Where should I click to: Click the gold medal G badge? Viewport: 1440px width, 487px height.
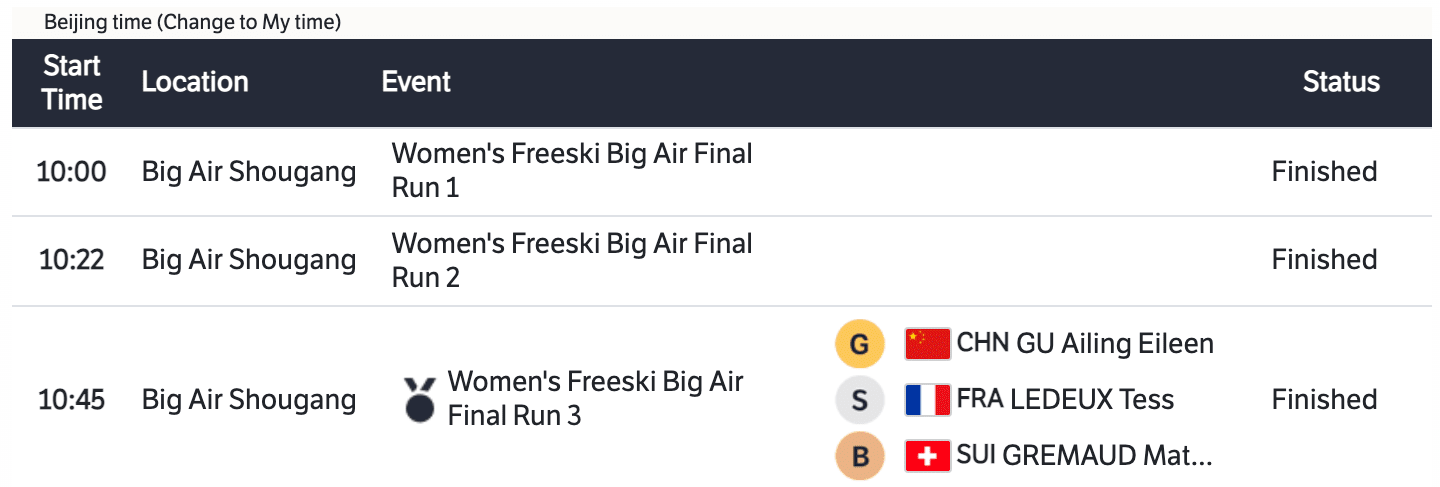(x=859, y=344)
